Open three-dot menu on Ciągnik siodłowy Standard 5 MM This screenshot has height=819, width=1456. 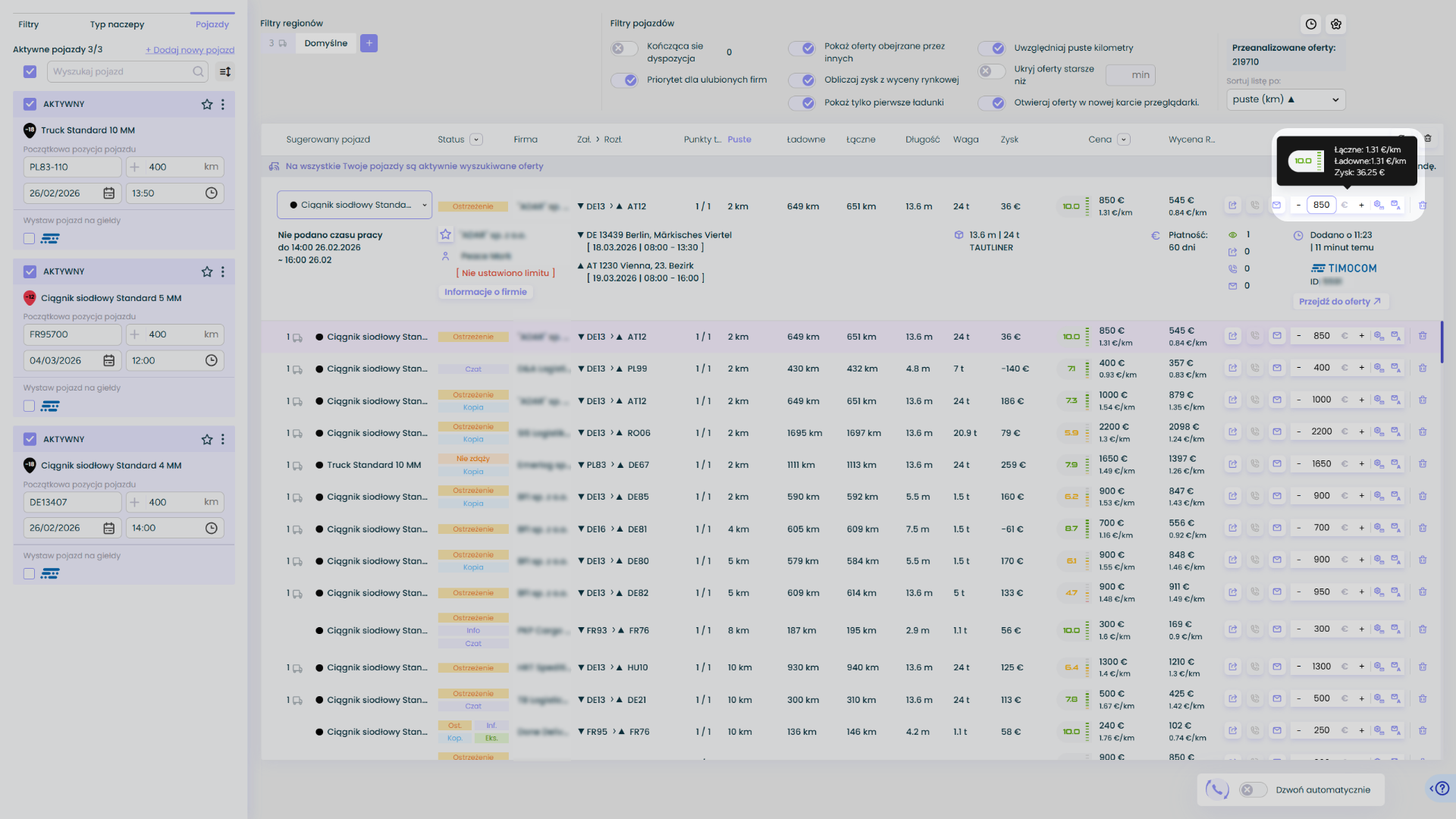[x=223, y=271]
